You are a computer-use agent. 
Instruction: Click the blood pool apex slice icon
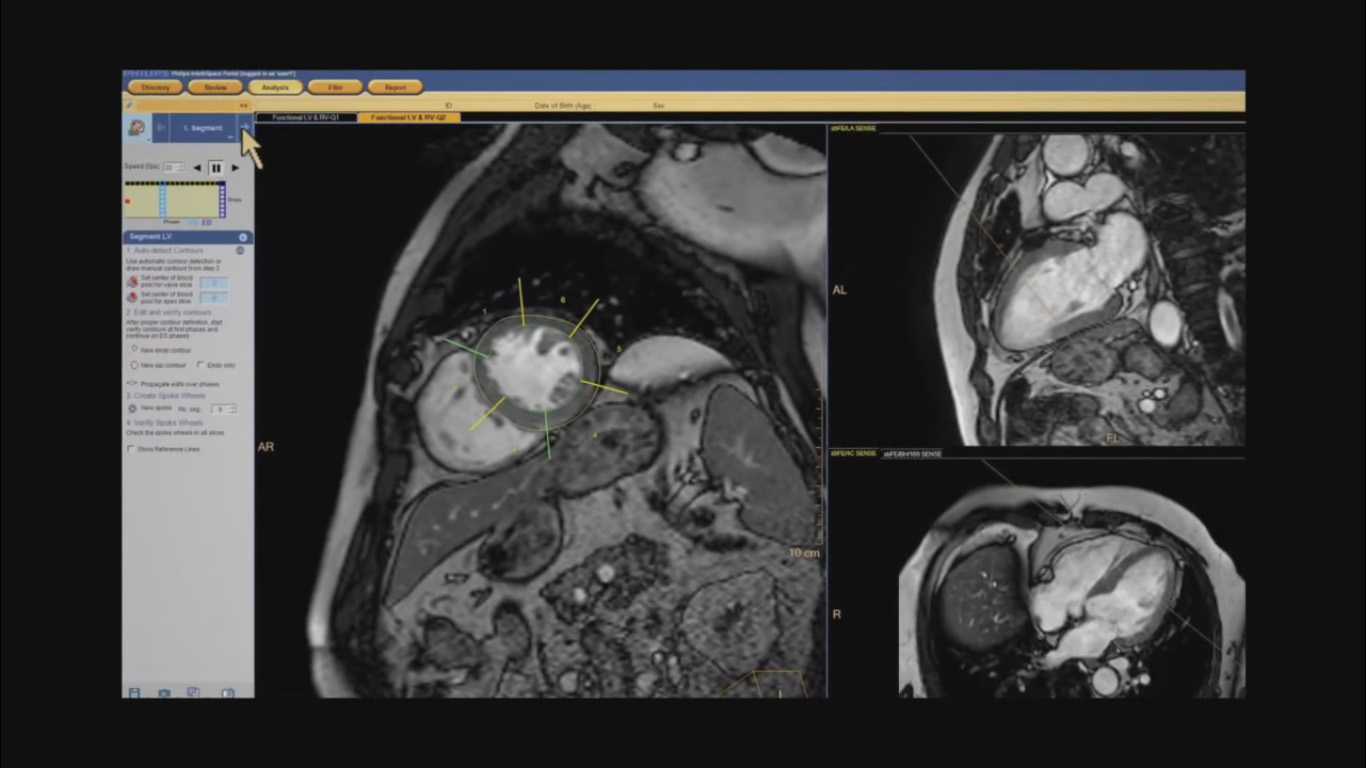pyautogui.click(x=132, y=297)
